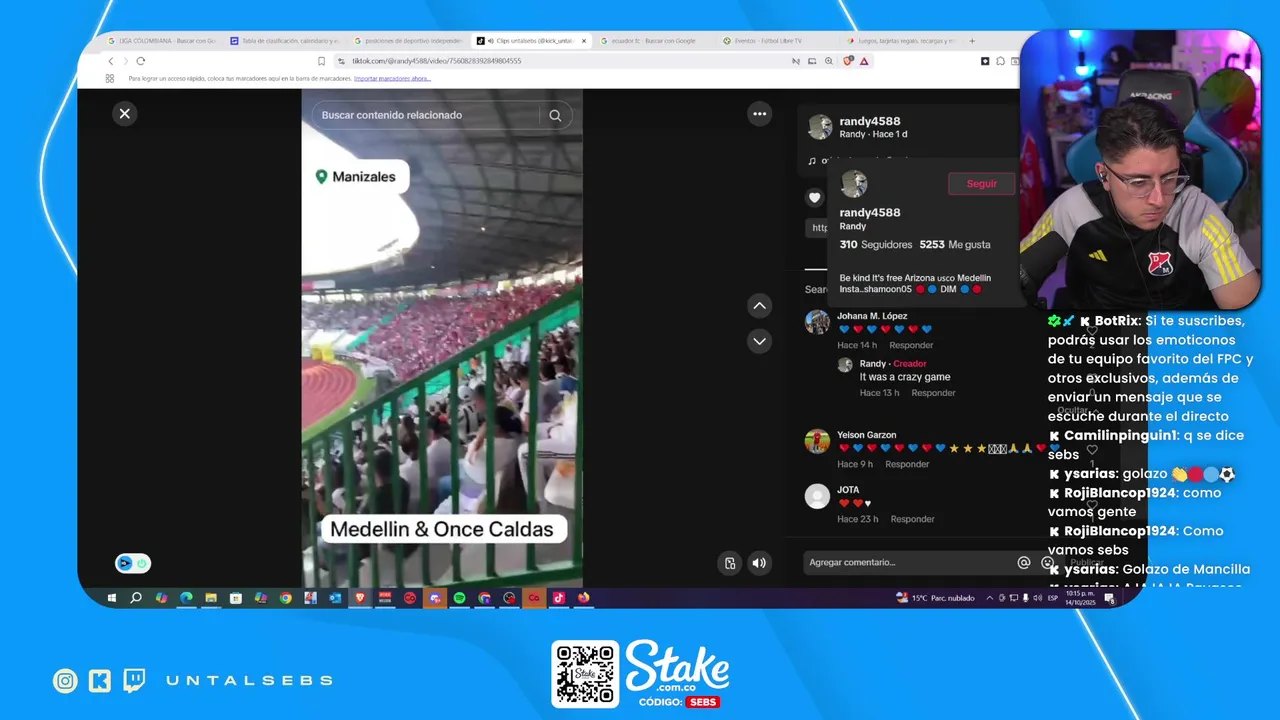The height and width of the screenshot is (720, 1280).
Task: Click 'Importar marcadores ahora...' link
Action: 392,78
